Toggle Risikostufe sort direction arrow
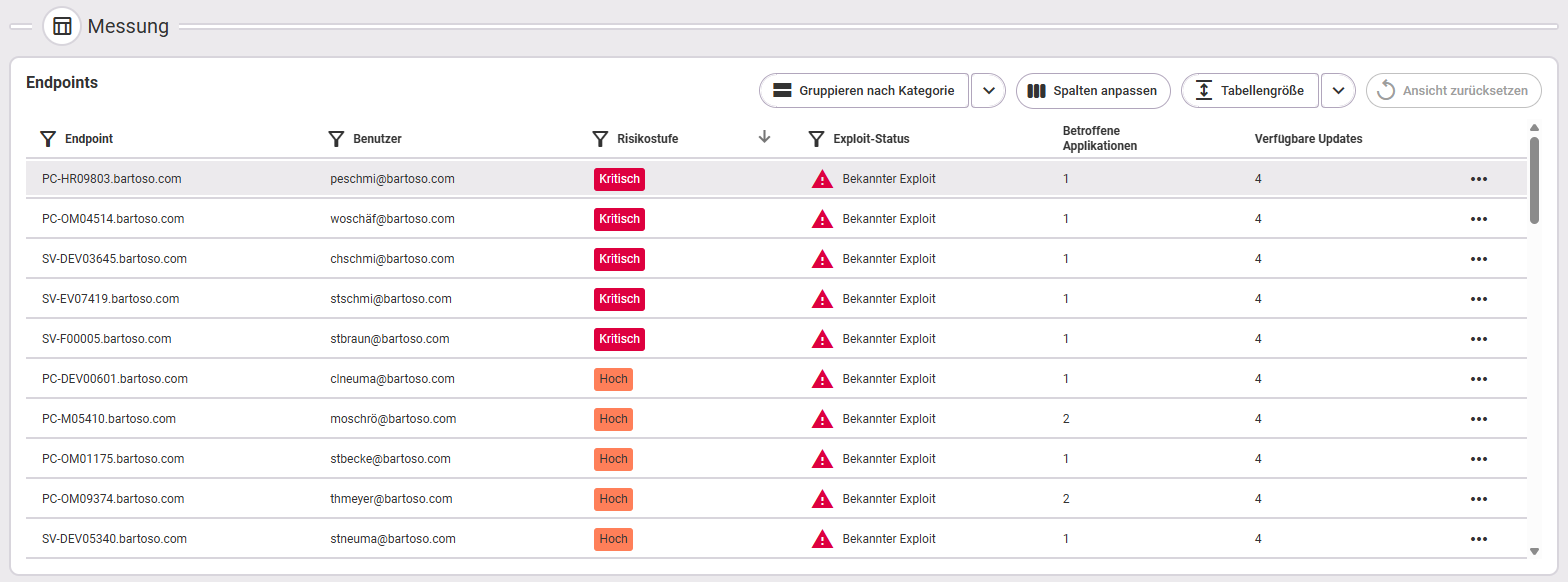 tap(764, 138)
